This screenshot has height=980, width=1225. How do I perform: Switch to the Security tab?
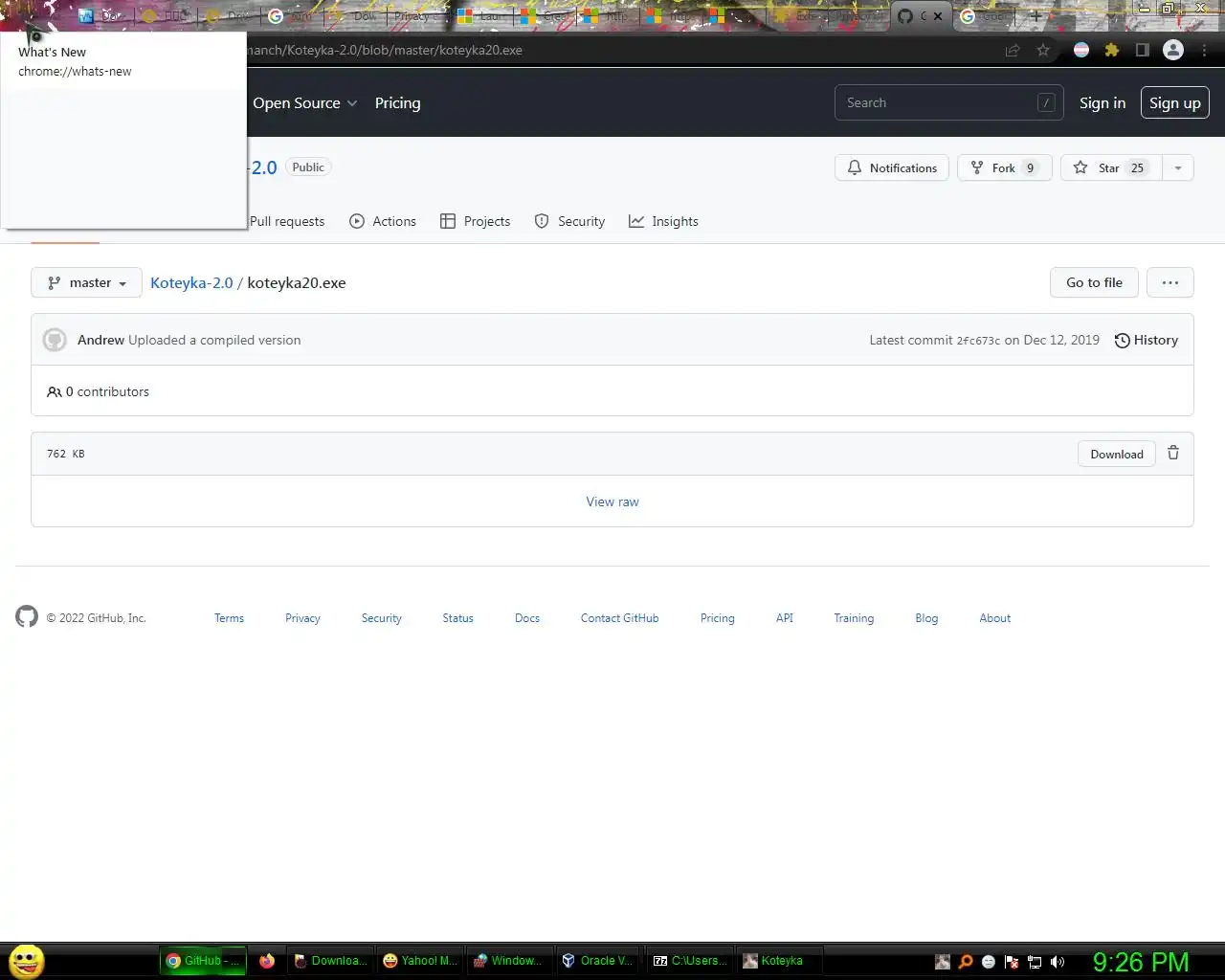[569, 221]
